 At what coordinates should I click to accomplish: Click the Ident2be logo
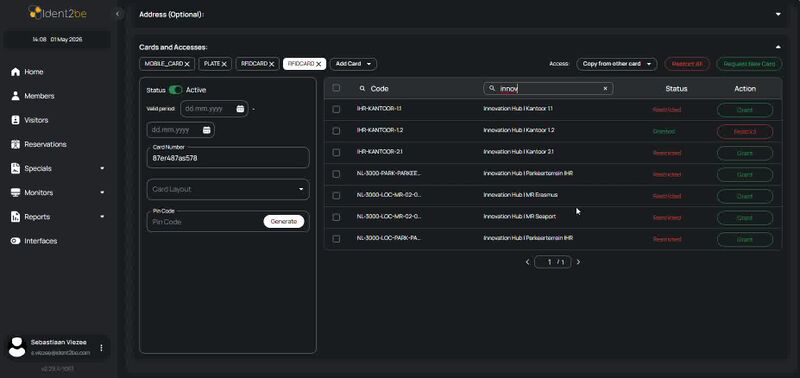pyautogui.click(x=57, y=13)
